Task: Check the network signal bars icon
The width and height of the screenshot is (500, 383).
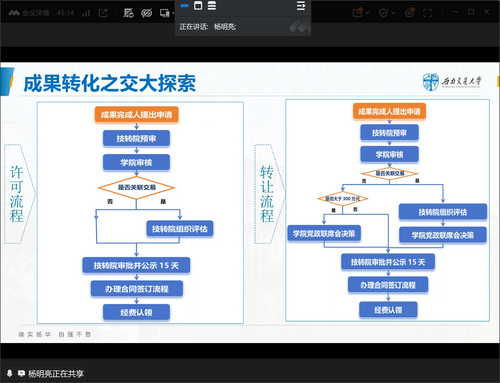Action: (x=86, y=13)
